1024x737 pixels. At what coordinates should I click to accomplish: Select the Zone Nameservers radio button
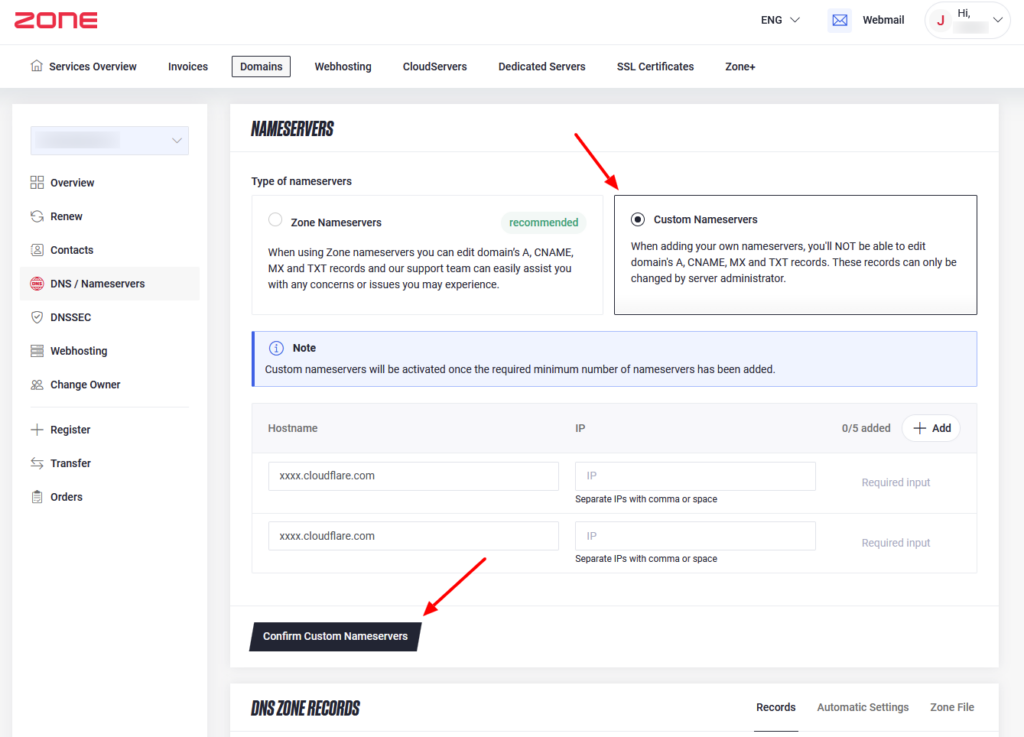point(275,221)
